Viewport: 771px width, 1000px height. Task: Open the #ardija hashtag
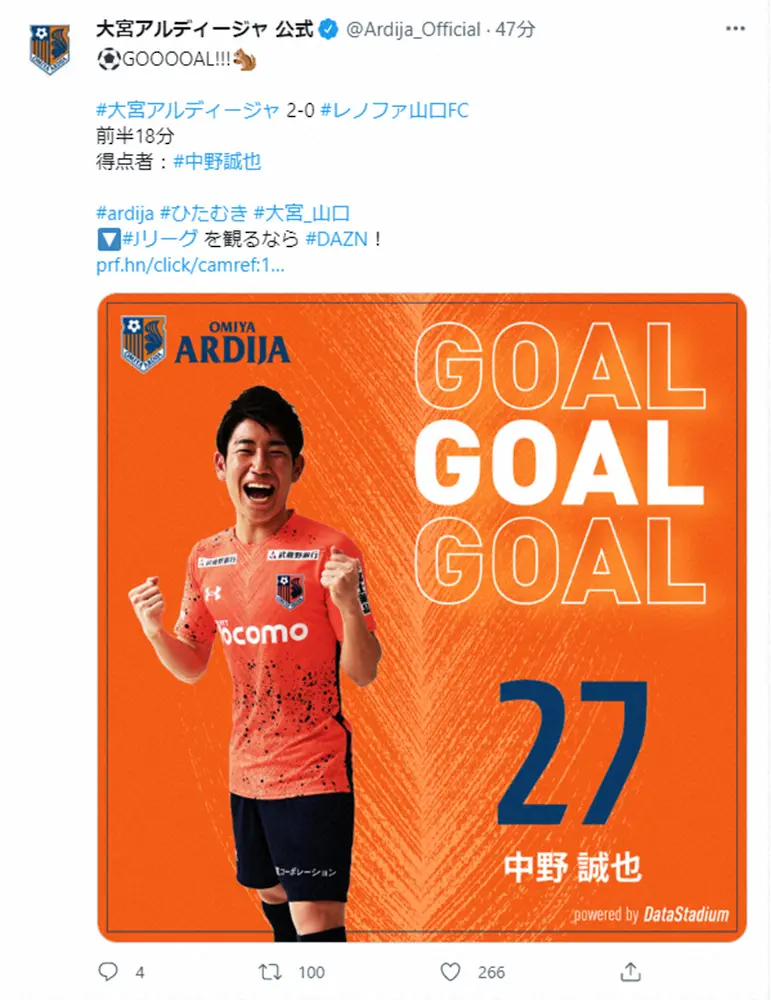pyautogui.click(x=125, y=213)
